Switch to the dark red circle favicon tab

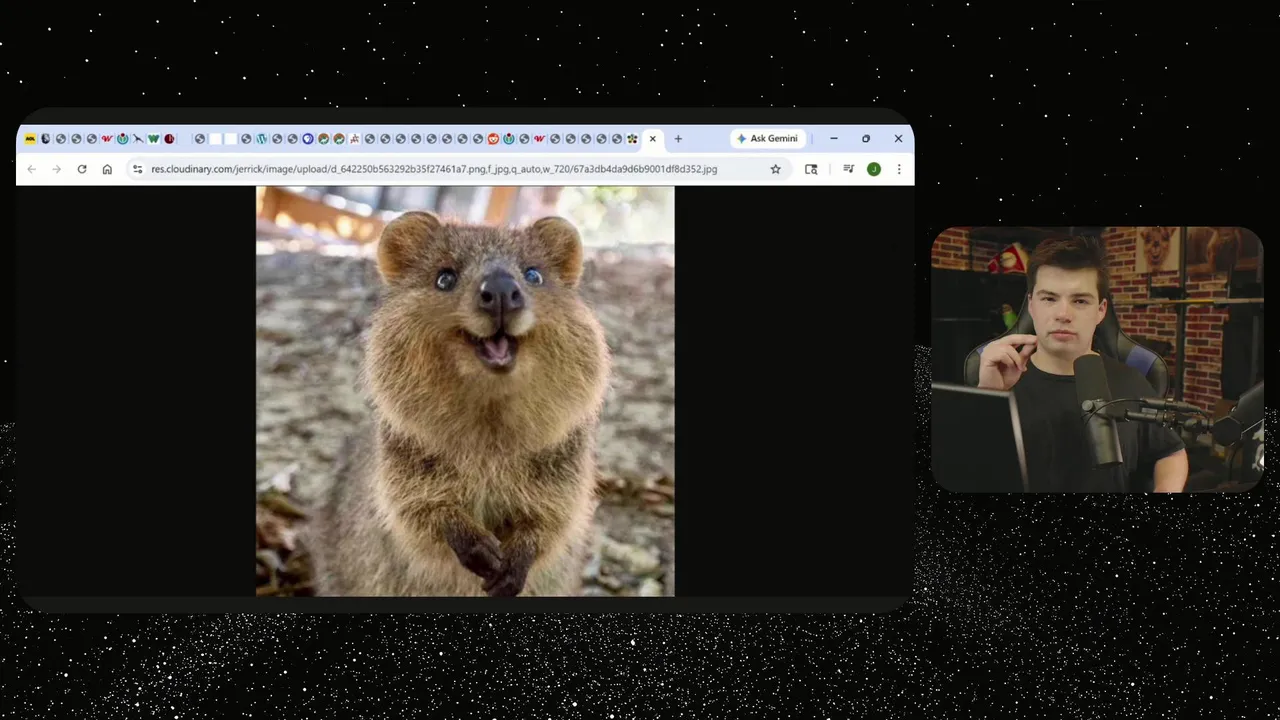pos(169,139)
